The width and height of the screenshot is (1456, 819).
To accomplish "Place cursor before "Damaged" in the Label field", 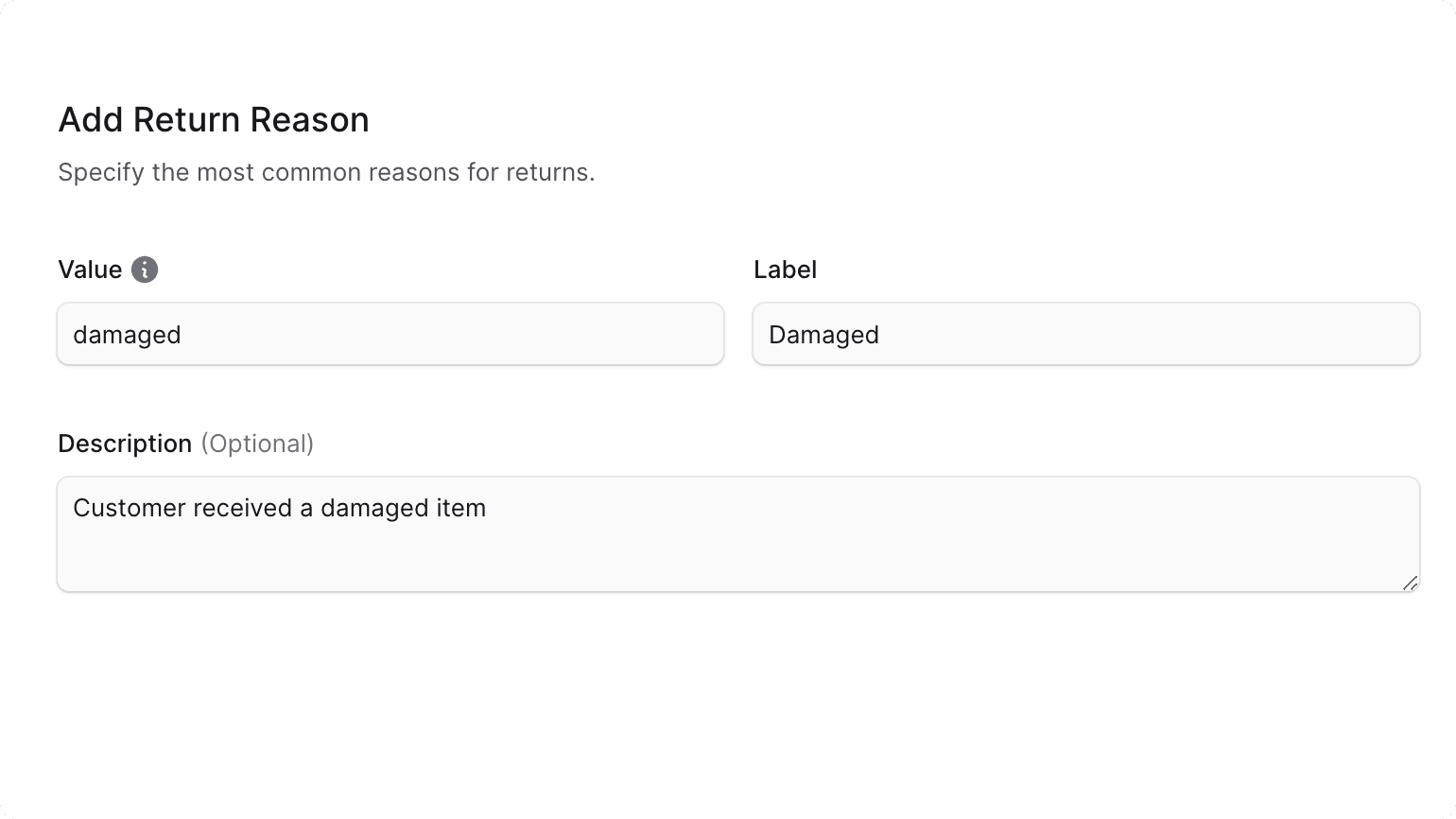I will 770,334.
